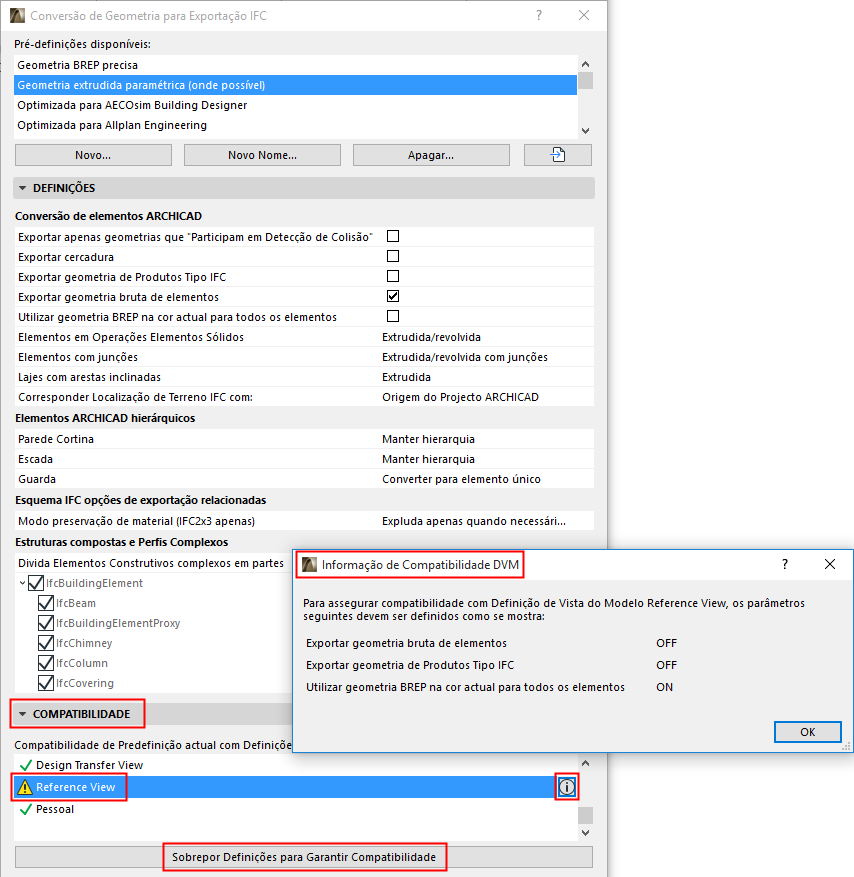Click the Reference View warning triangle icon

25,787
